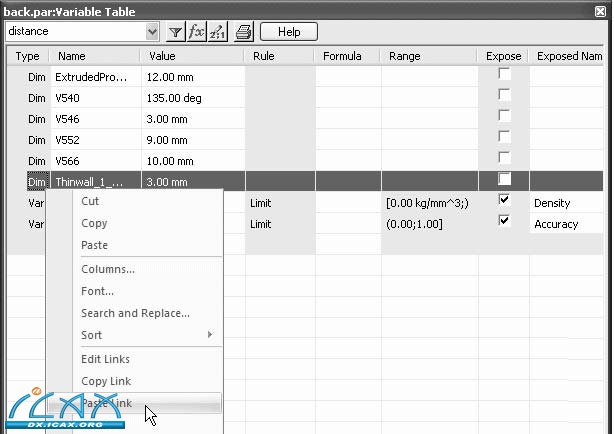614x434 pixels.
Task: Select Paste in the context menu
Action: click(x=134, y=245)
